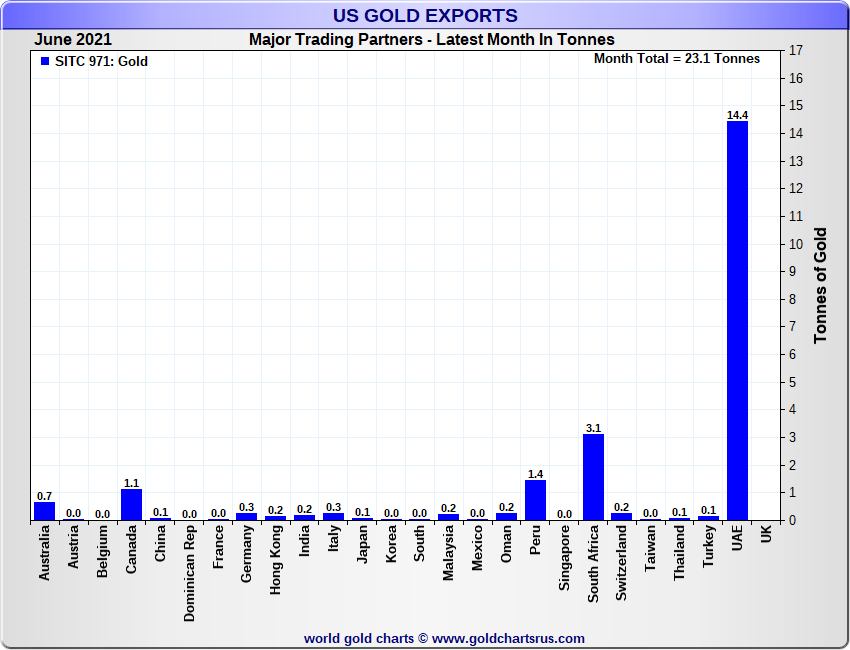Select the UK x-axis label

click(x=766, y=535)
